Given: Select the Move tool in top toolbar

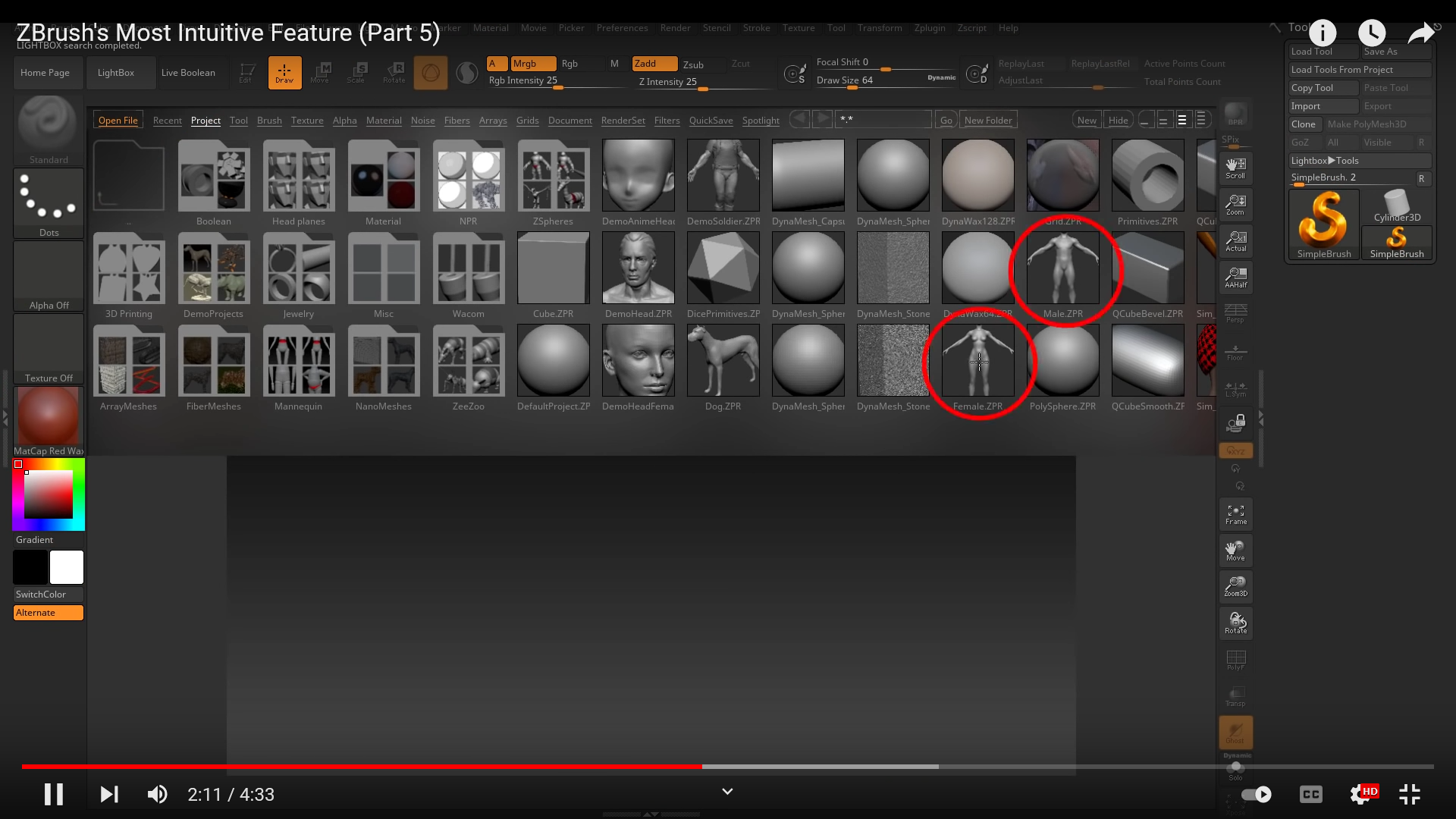Looking at the screenshot, I should 321,73.
